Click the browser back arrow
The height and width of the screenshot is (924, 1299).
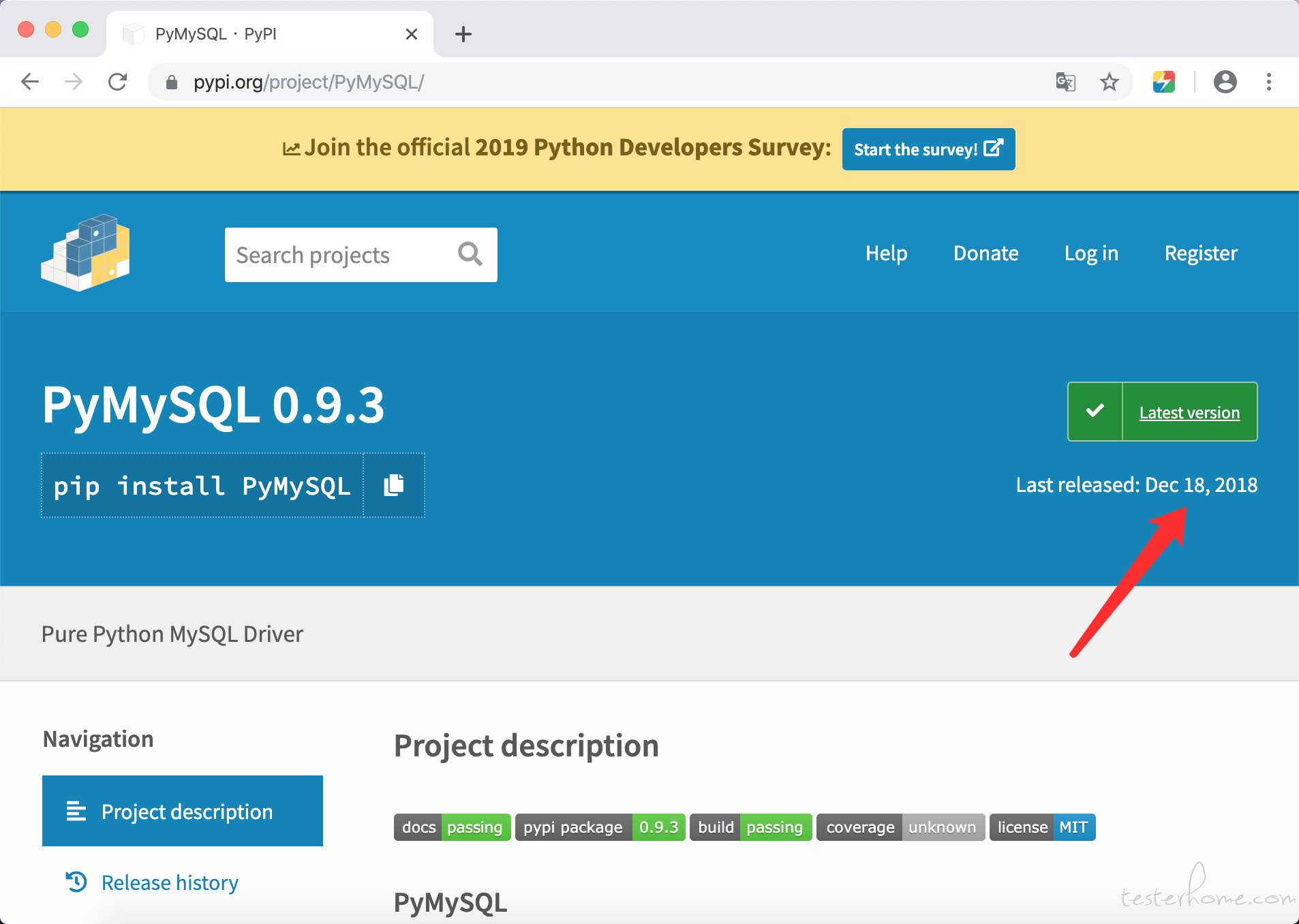coord(30,82)
